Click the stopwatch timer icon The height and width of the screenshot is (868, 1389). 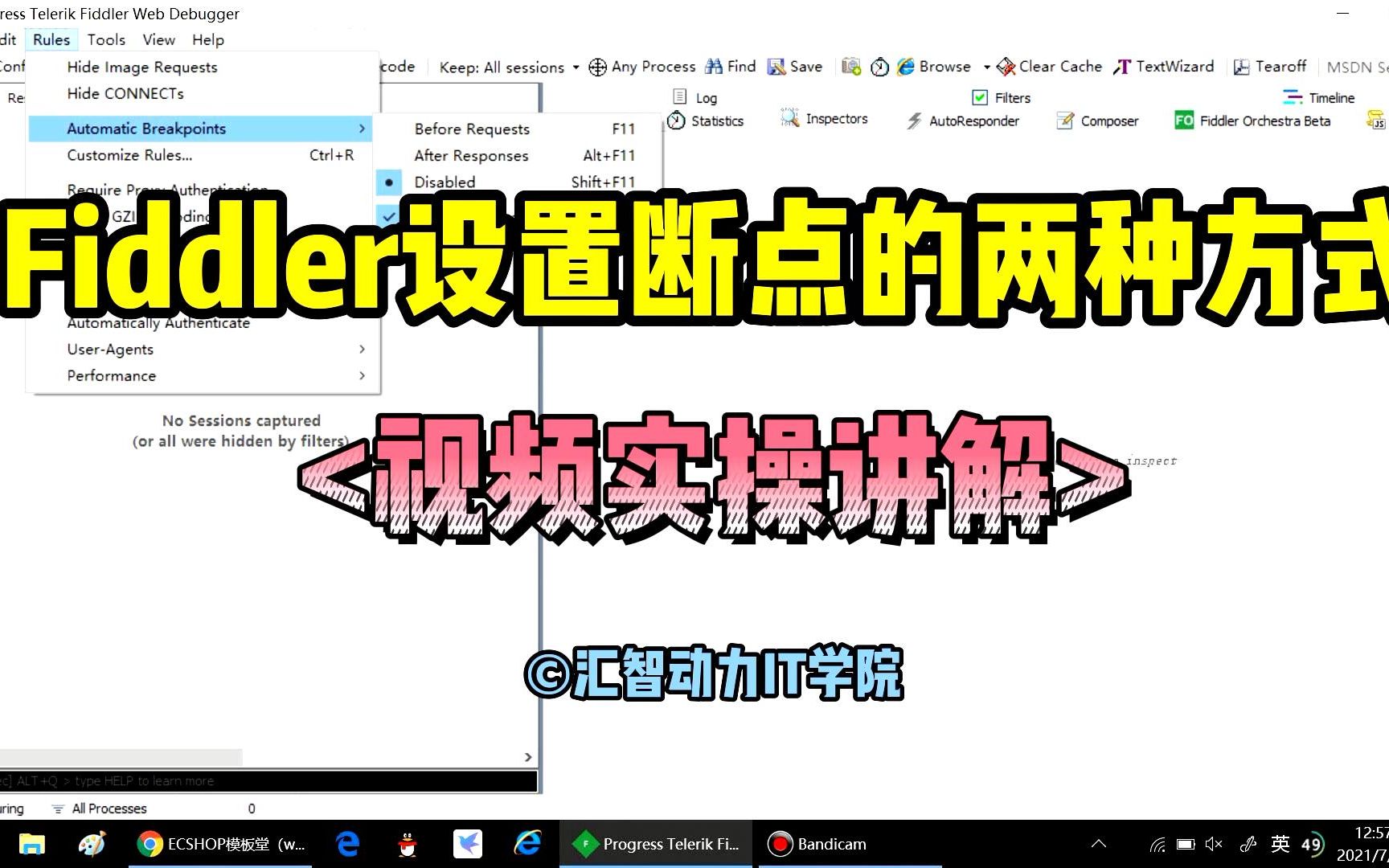(x=880, y=67)
